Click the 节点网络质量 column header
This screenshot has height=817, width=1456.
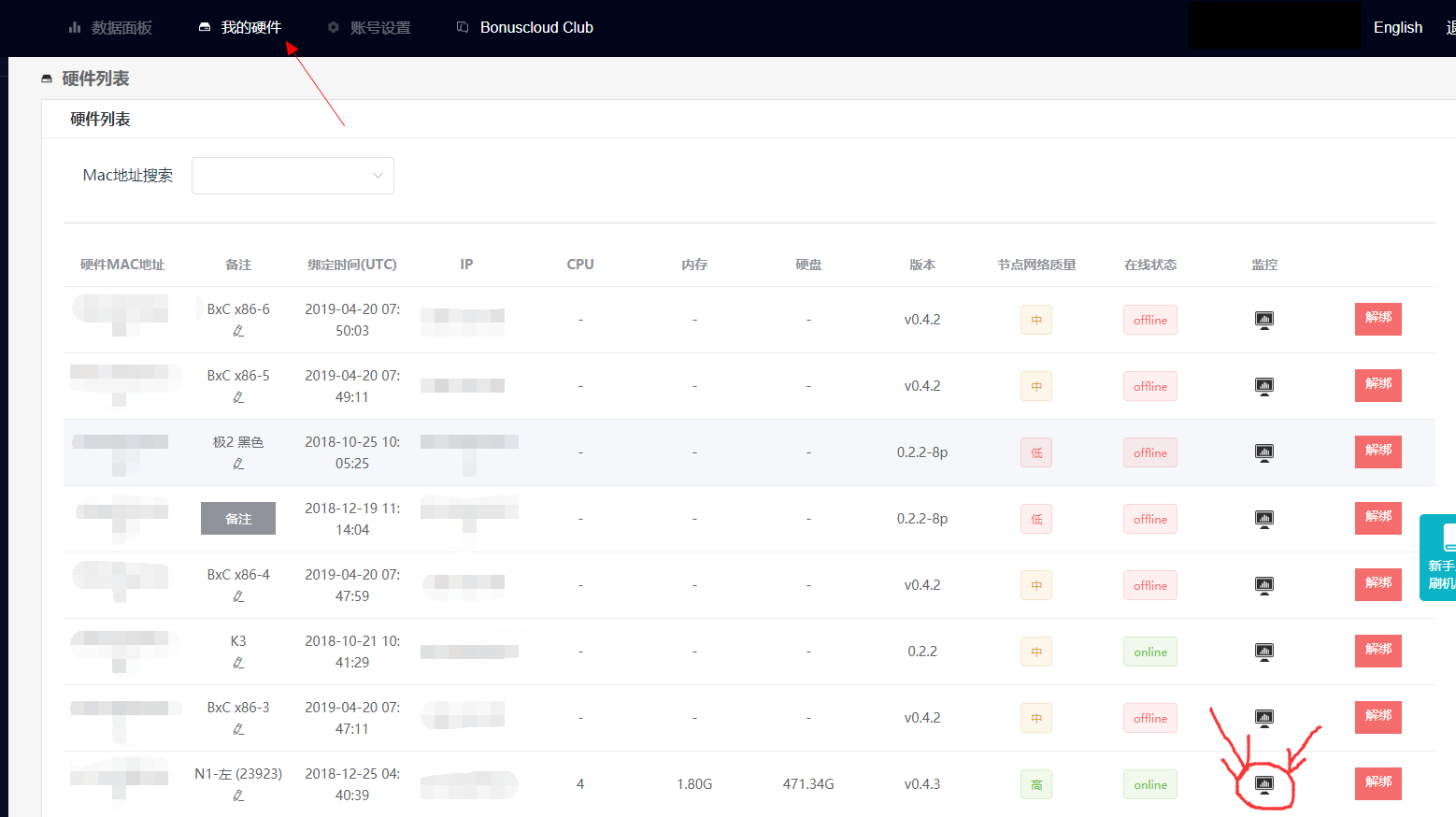coord(1036,265)
